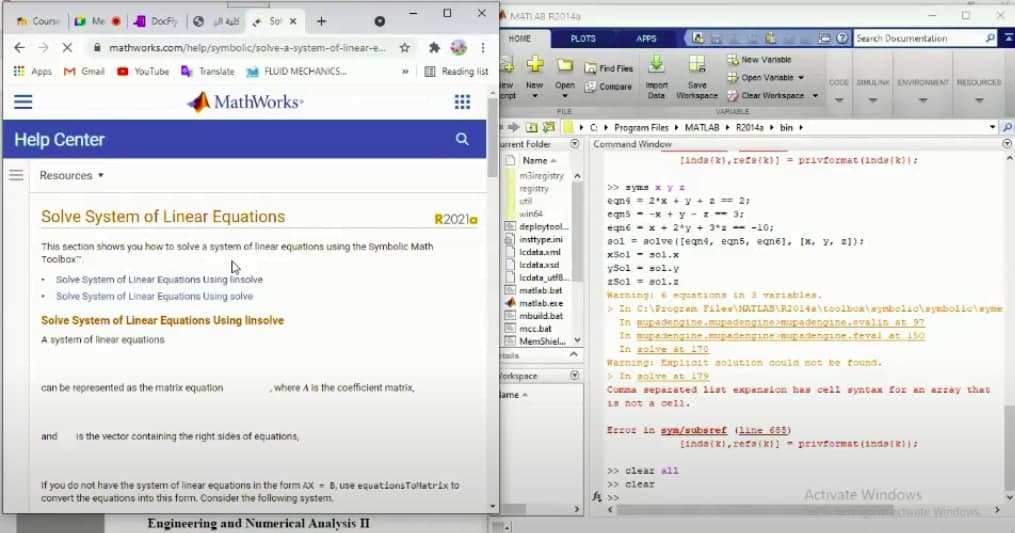Viewport: 1015px width, 533px height.
Task: Open the MathWorks hamburger menu
Action: click(x=23, y=102)
